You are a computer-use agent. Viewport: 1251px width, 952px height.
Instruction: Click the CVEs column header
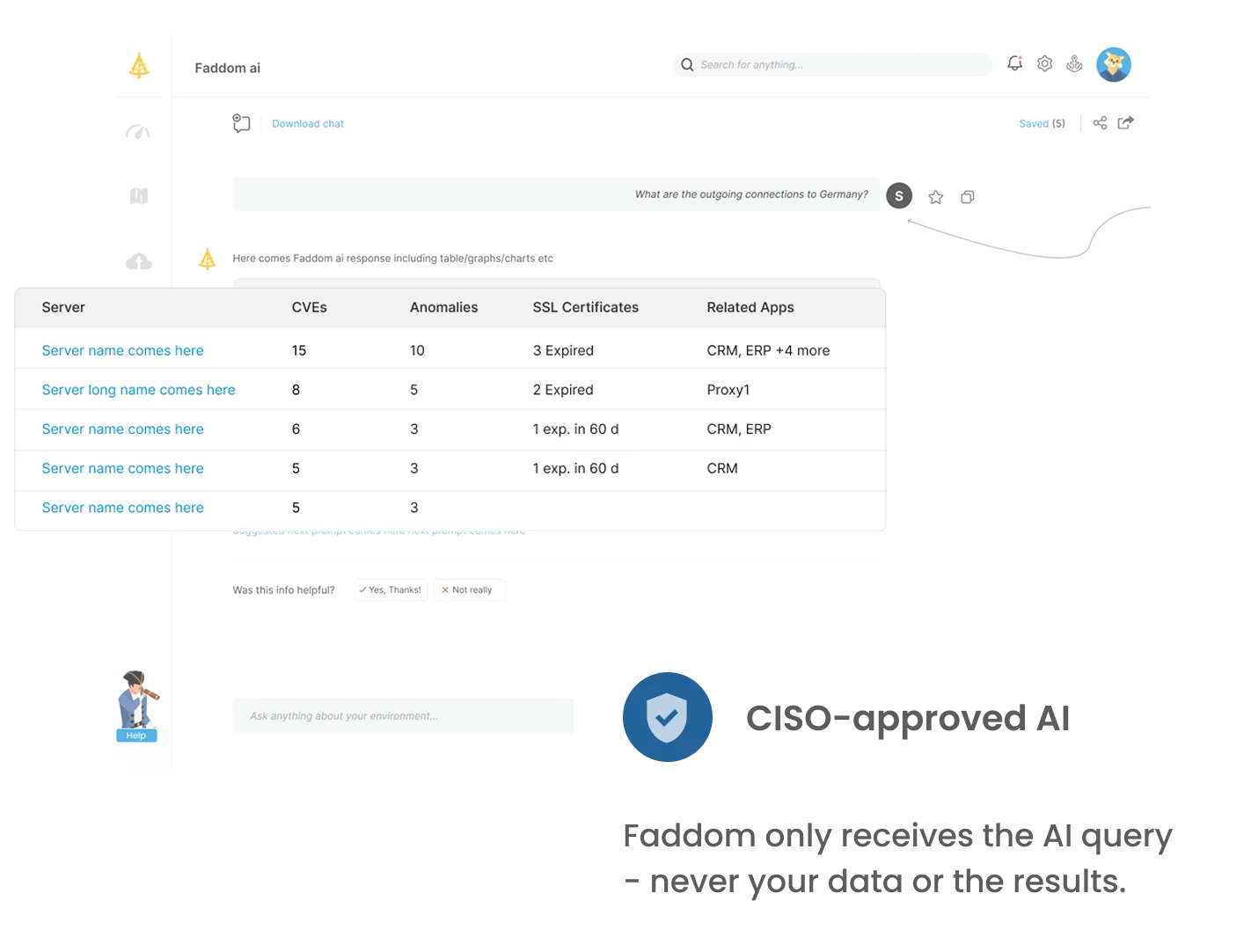pyautogui.click(x=310, y=307)
